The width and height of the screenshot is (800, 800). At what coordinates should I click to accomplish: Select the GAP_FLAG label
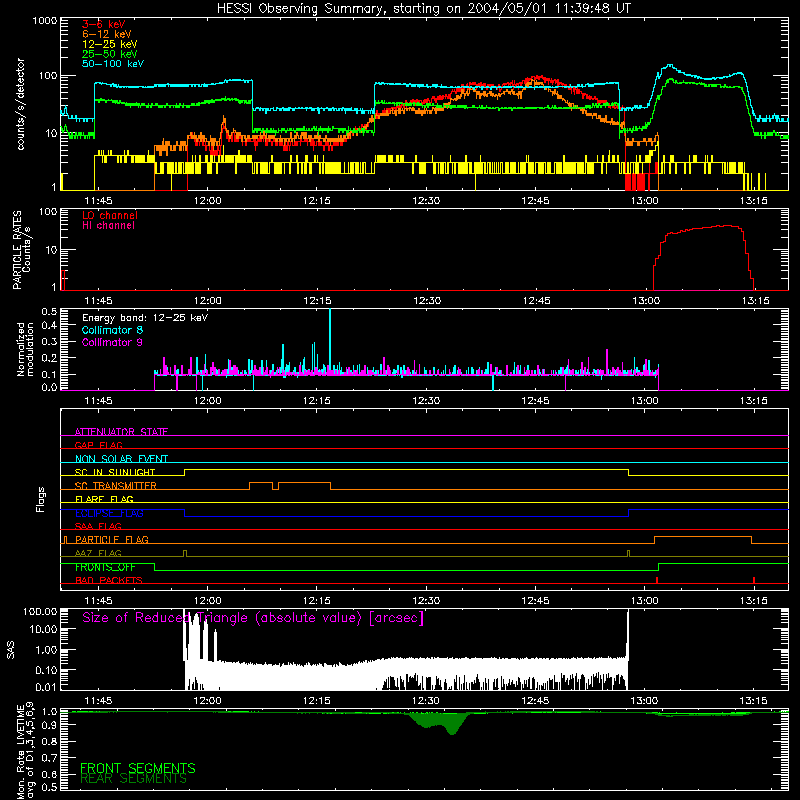[98, 445]
